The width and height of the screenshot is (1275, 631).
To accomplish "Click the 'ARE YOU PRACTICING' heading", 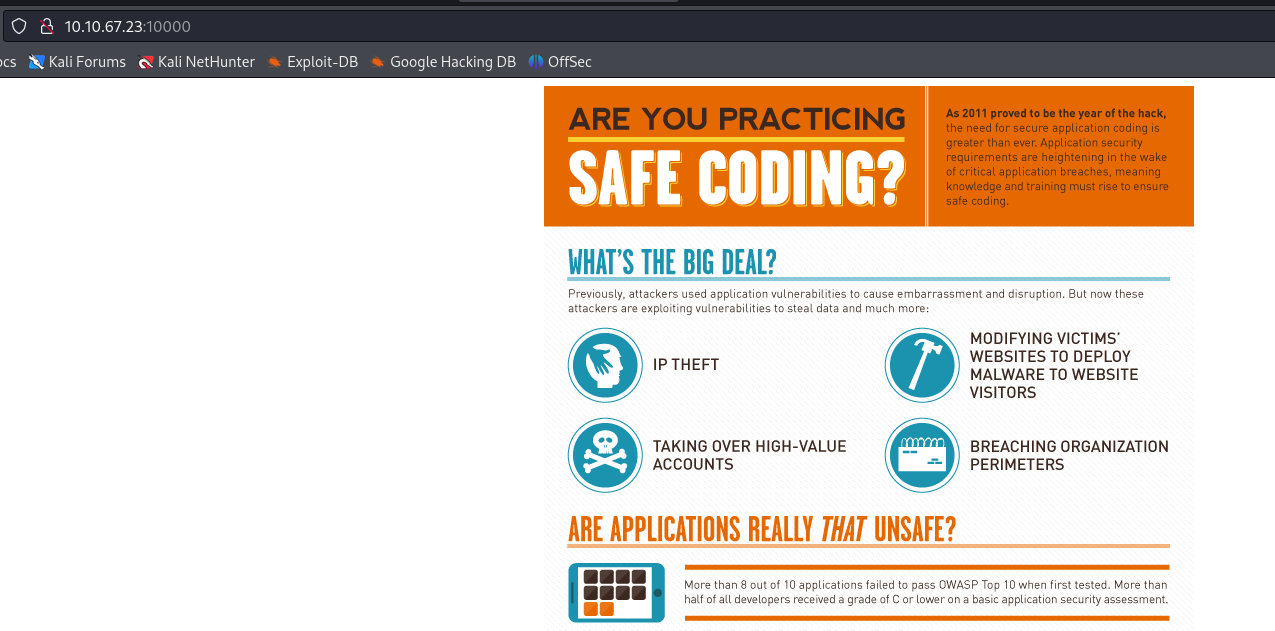I will [x=737, y=119].
